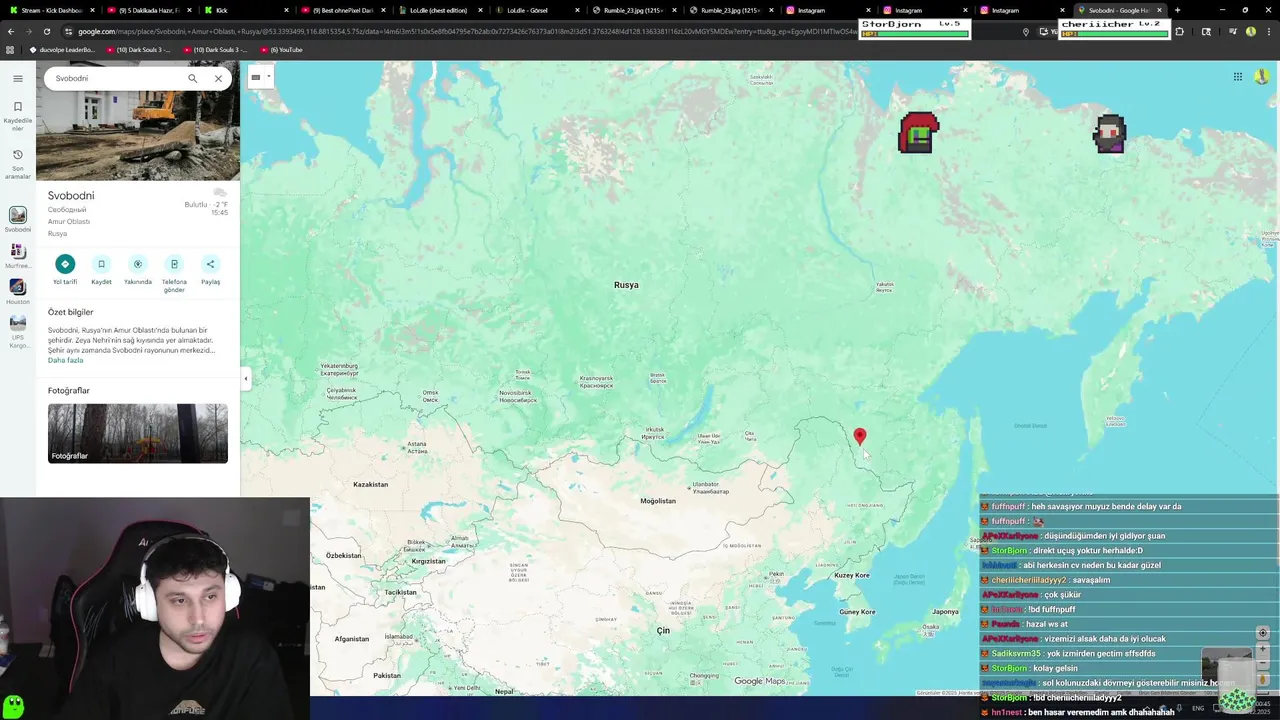Click the red Svobodni location pin on map

point(860,436)
